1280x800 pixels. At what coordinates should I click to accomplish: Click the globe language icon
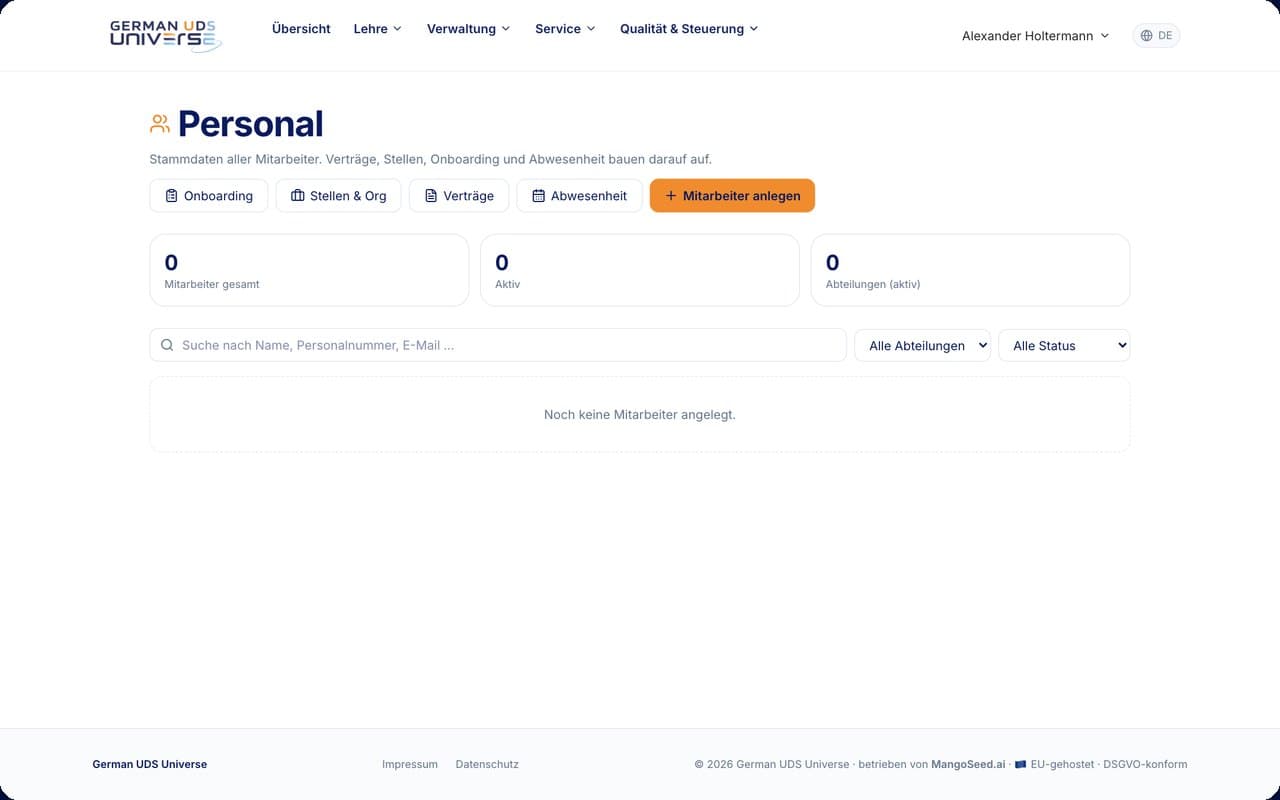[x=1146, y=36]
